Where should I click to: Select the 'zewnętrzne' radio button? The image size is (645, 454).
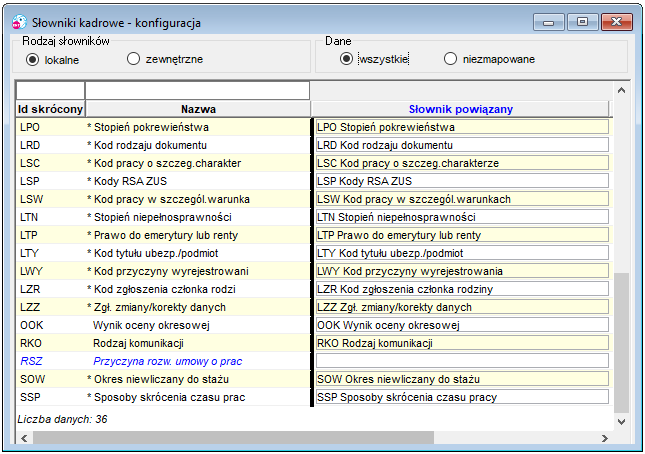click(x=133, y=59)
